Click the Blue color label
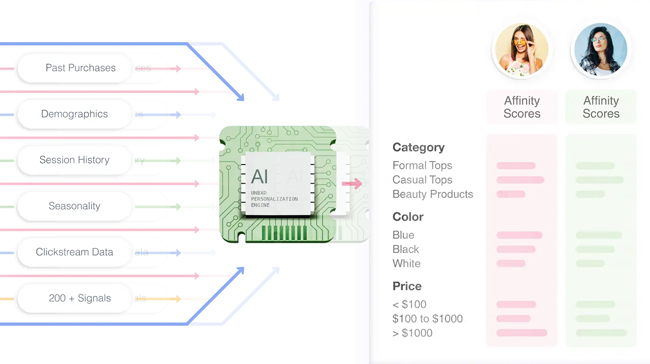Image resolution: width=650 pixels, height=364 pixels. pos(403,235)
